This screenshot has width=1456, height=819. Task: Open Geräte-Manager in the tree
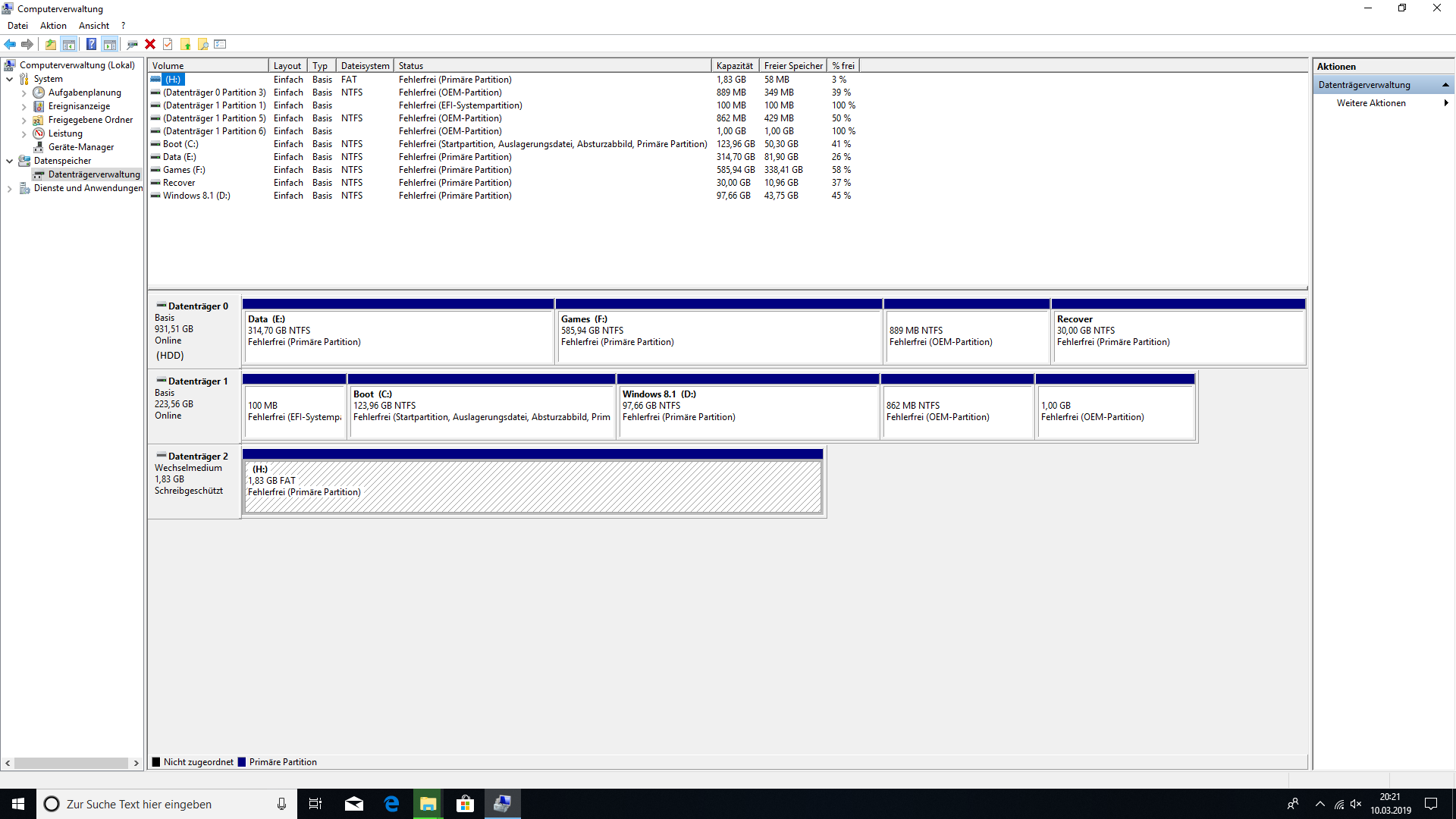(80, 147)
